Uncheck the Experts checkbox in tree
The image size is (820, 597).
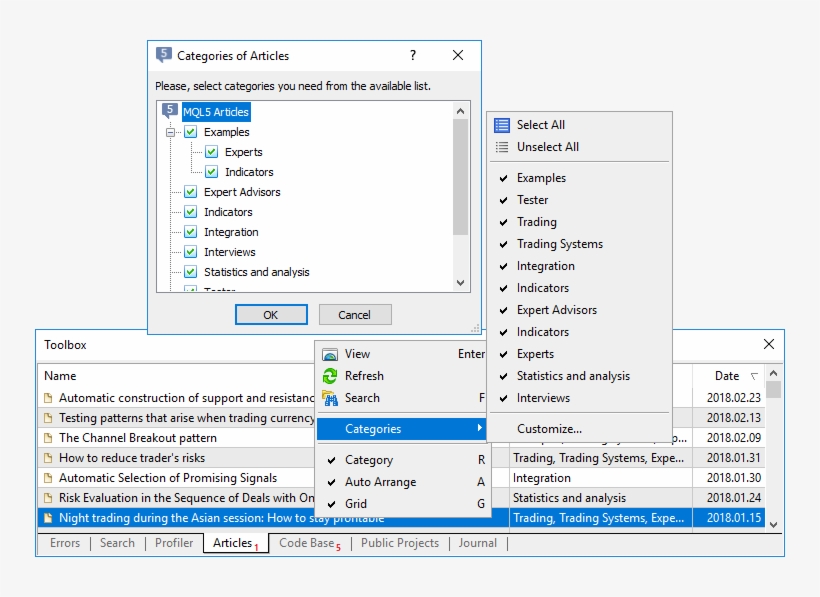click(211, 152)
